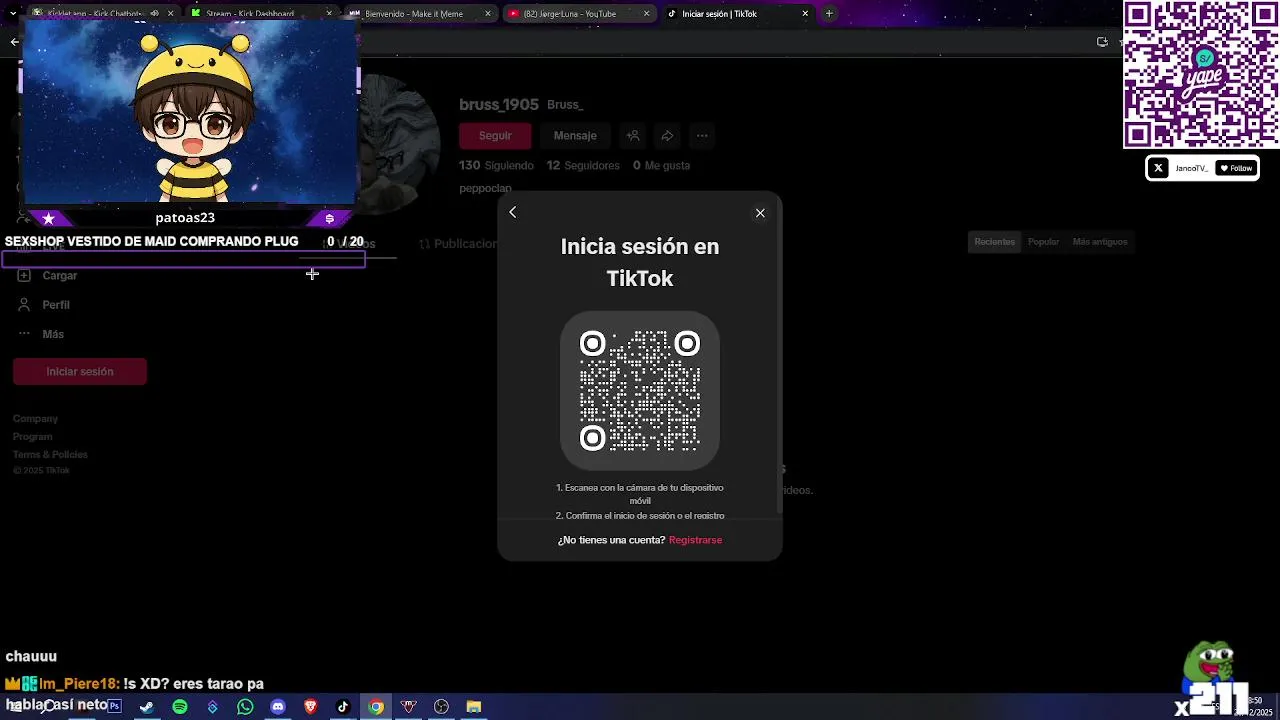Expand the Program footer section
This screenshot has width=1280, height=720.
(x=32, y=437)
